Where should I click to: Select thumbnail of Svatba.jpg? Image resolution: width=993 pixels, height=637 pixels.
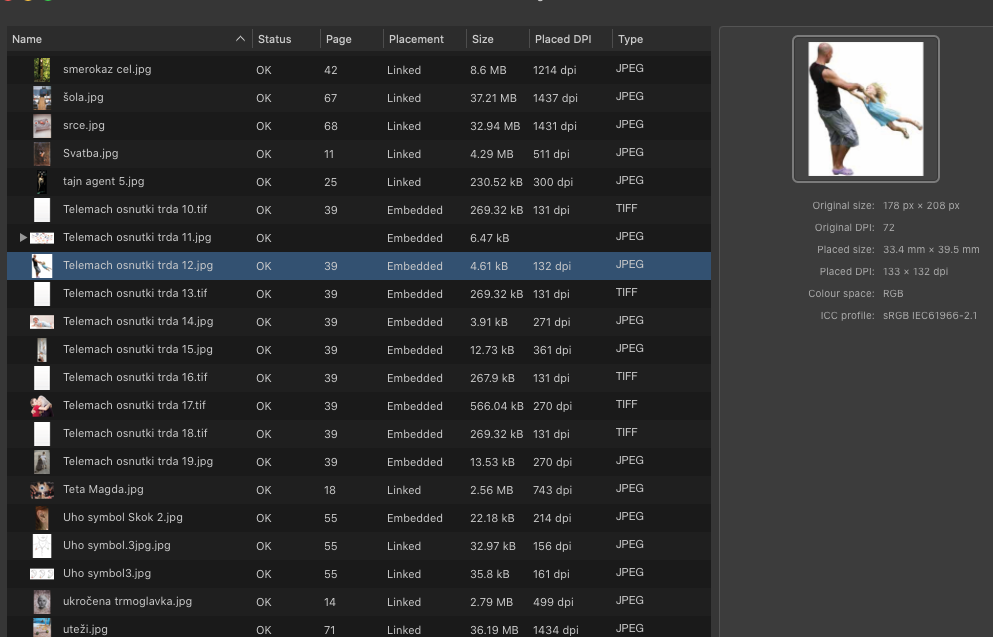click(42, 154)
